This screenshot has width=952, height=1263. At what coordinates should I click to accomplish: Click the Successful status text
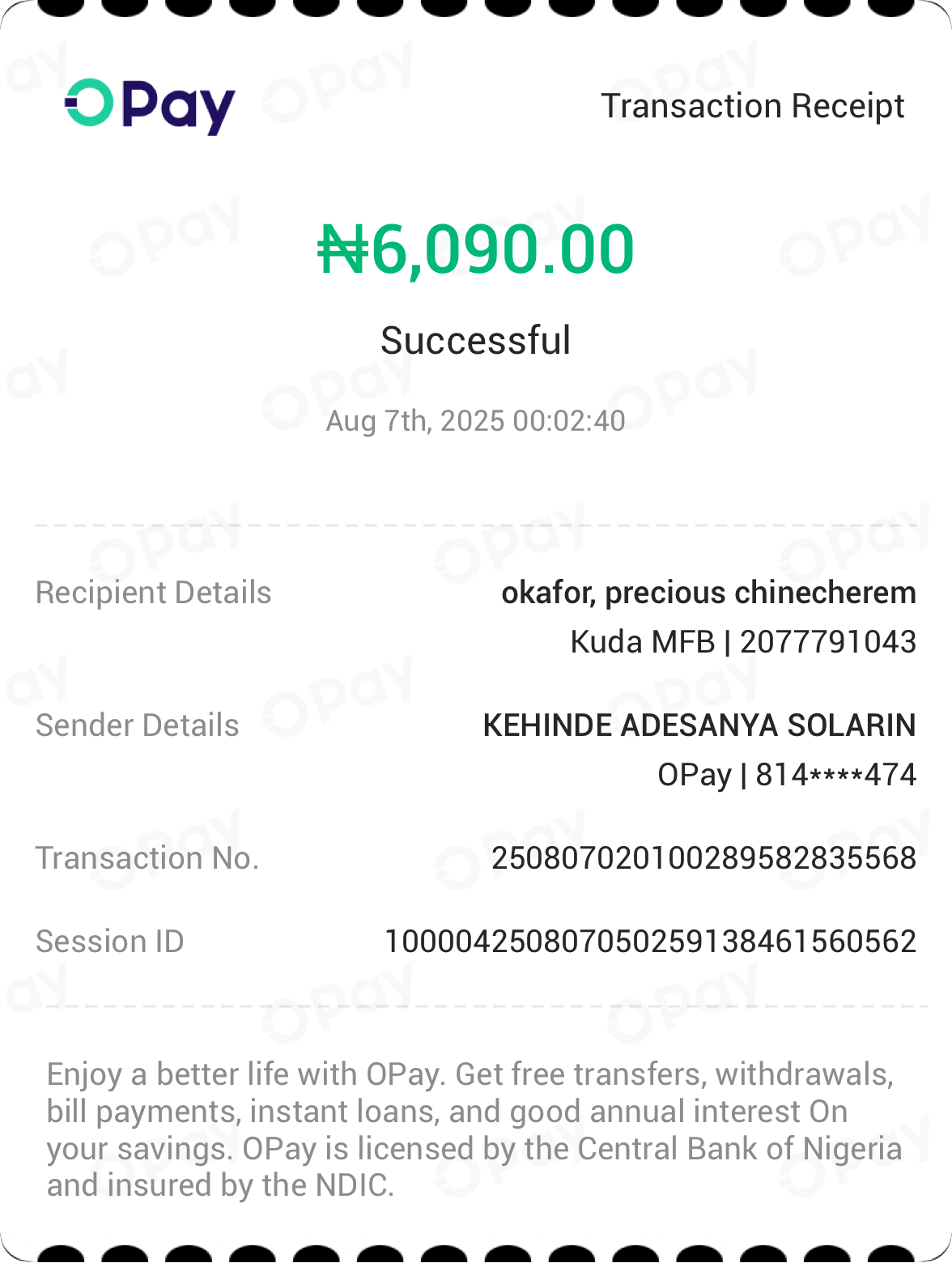click(476, 340)
